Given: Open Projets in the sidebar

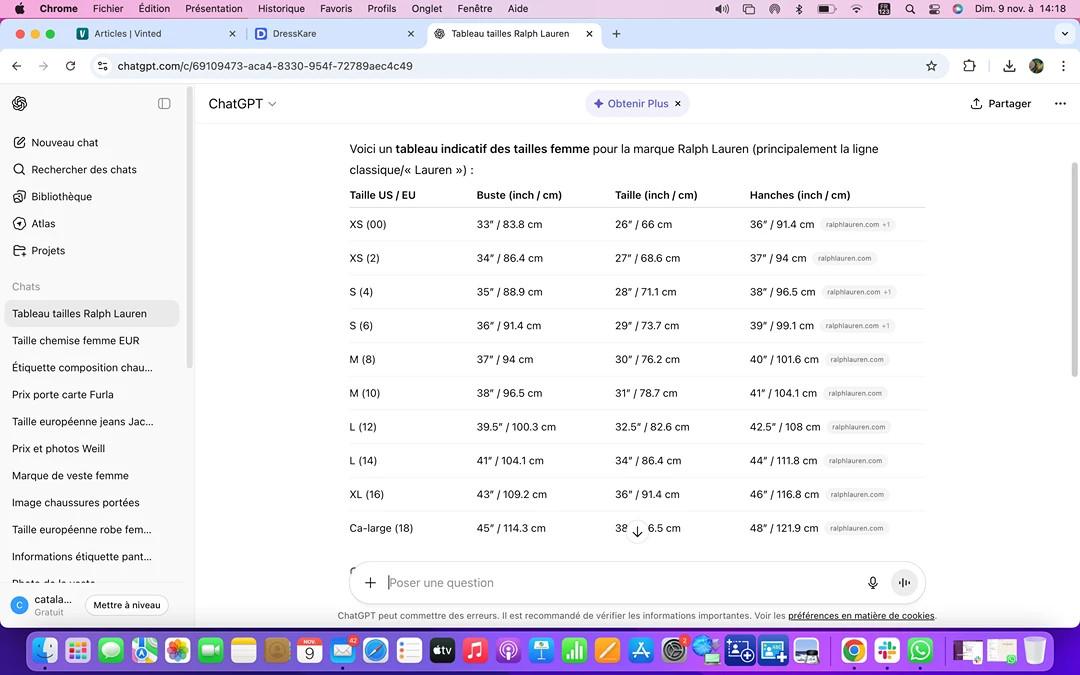Looking at the screenshot, I should (x=39, y=251).
